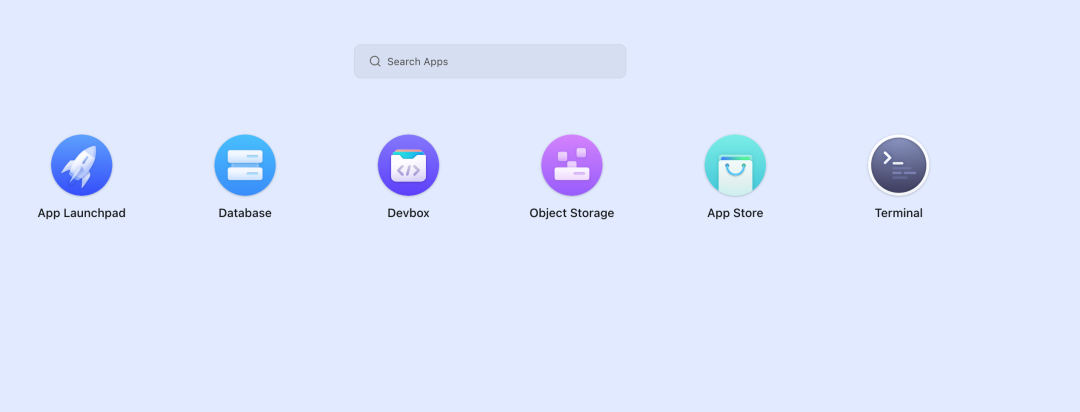Click the "App Launchpad" label

[x=81, y=214]
